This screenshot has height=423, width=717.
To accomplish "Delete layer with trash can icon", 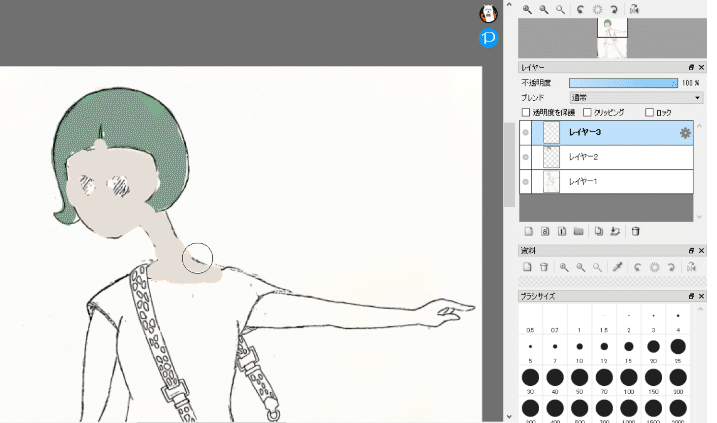I will [635, 231].
